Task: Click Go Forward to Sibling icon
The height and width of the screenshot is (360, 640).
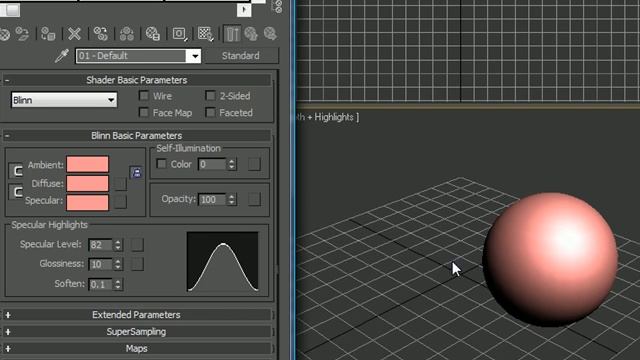Action: pyautogui.click(x=270, y=34)
